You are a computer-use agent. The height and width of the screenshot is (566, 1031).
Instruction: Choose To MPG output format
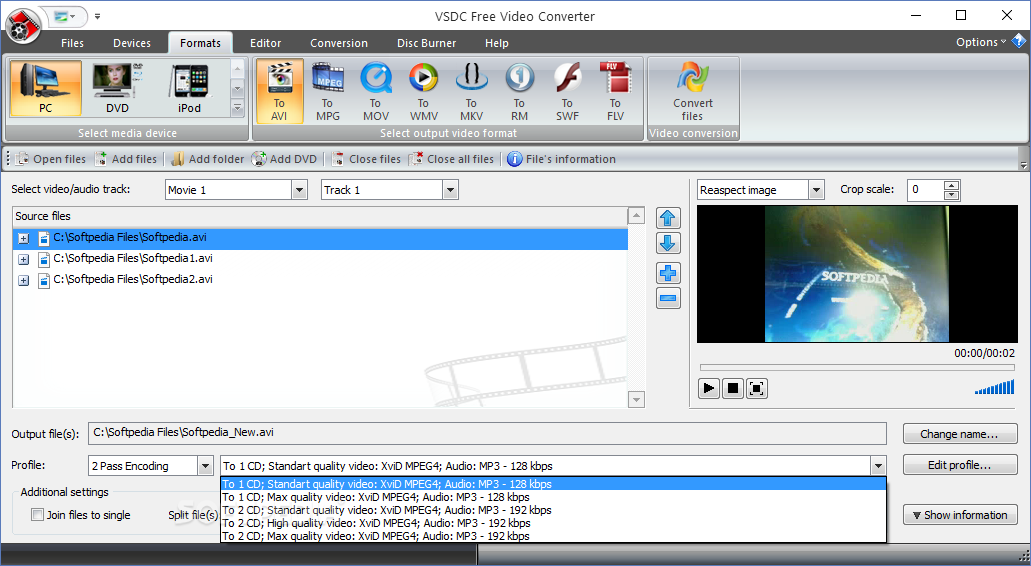[x=327, y=91]
